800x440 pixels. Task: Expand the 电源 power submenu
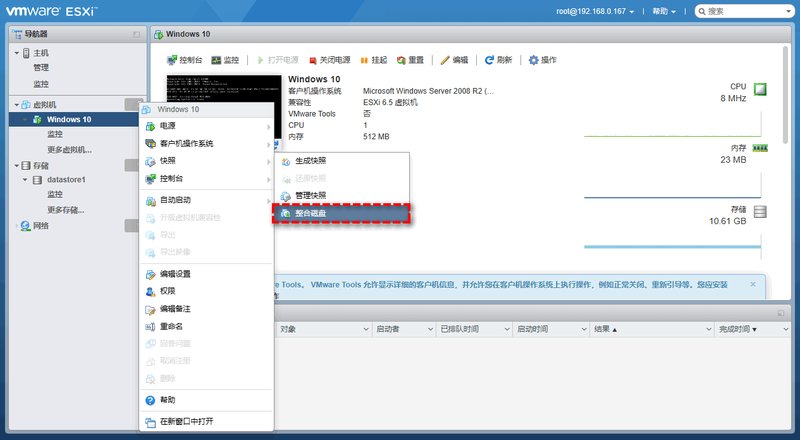[207, 126]
